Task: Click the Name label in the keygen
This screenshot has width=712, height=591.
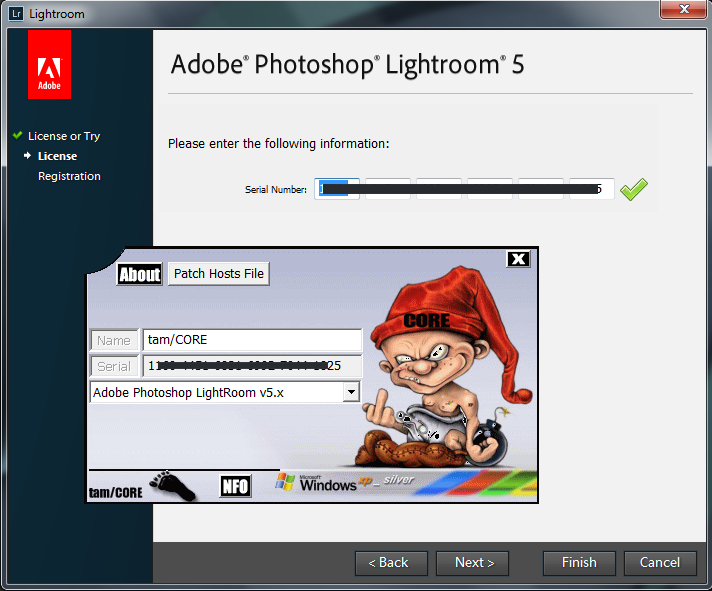Action: 114,340
